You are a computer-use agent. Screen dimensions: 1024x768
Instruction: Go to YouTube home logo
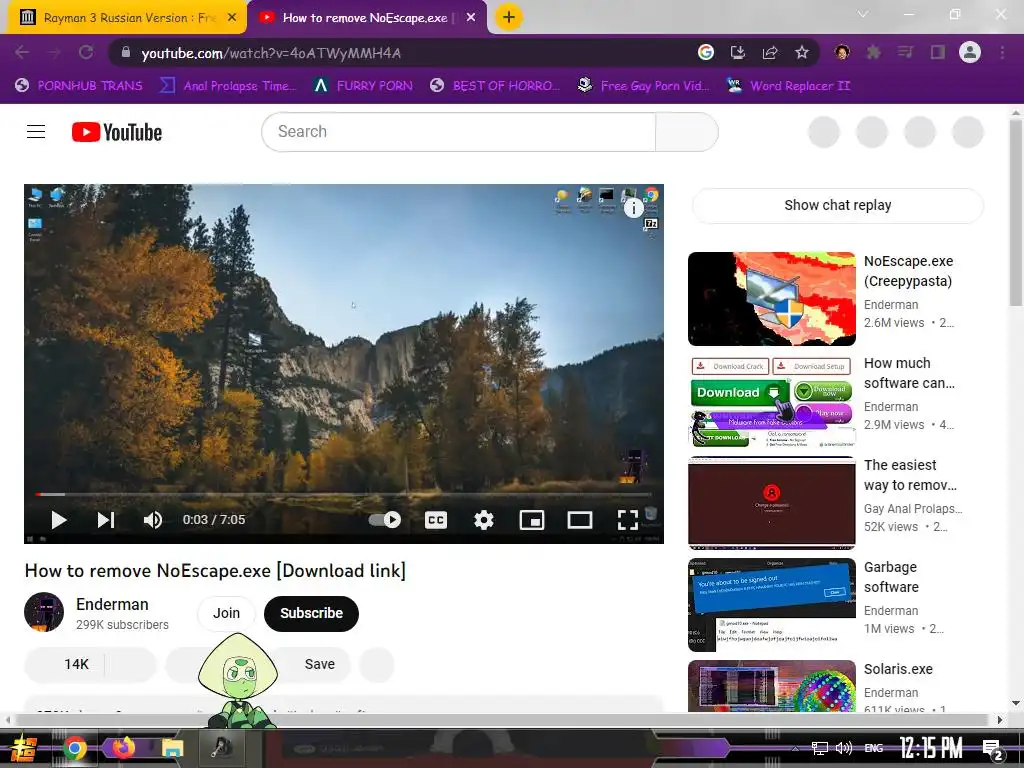click(117, 132)
